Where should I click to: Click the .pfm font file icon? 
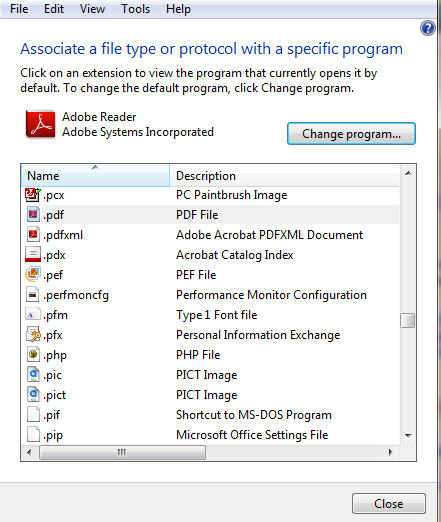[33, 315]
